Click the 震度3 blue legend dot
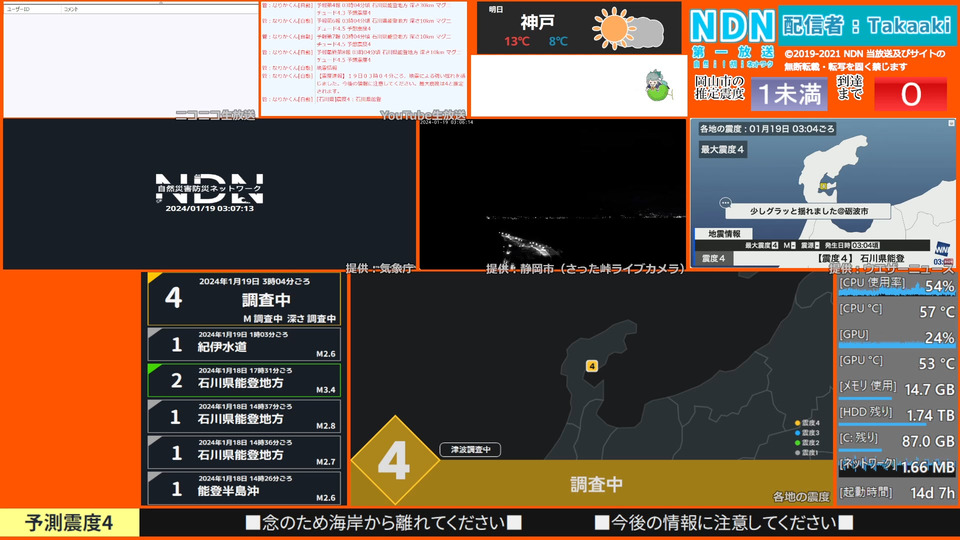Image resolution: width=960 pixels, height=540 pixels. tap(797, 432)
